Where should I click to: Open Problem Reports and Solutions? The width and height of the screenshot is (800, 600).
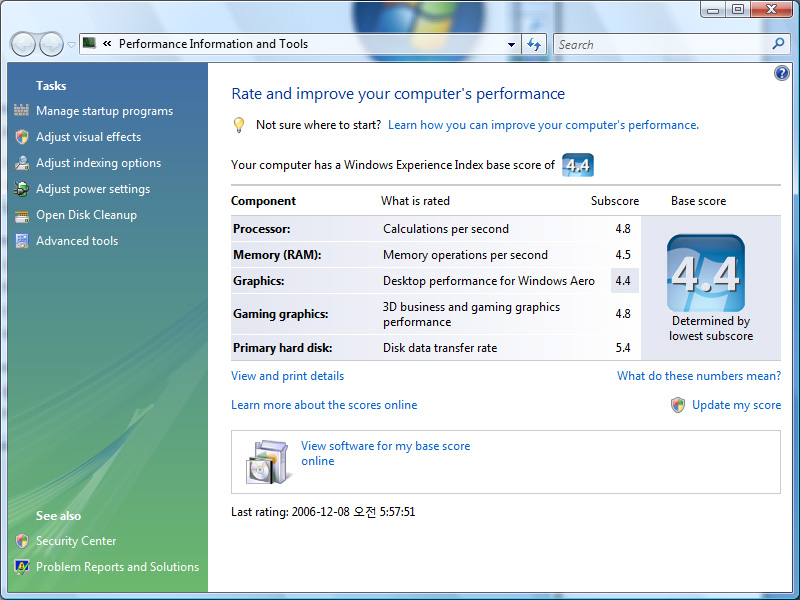click(117, 567)
